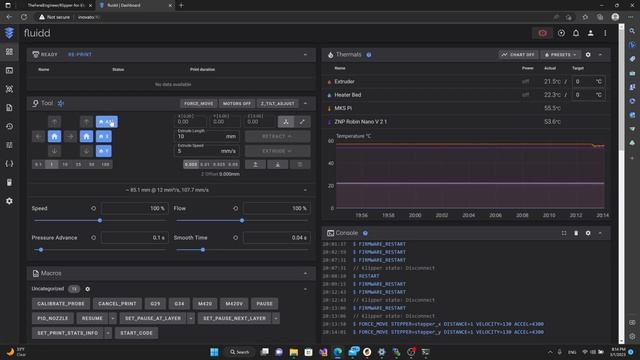Click the Extruder target temperature field
The height and width of the screenshot is (360, 640).
pos(588,82)
